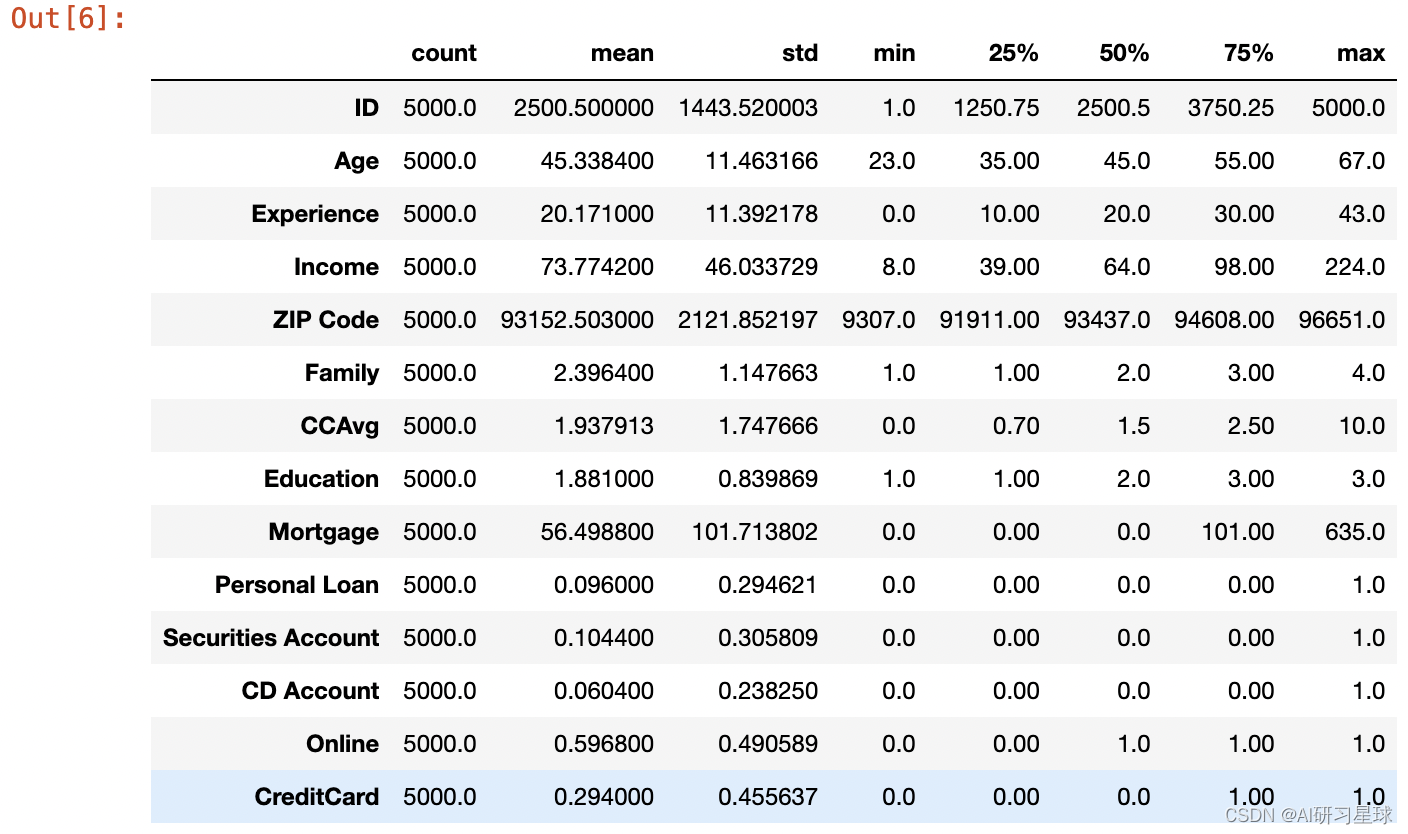
Task: Click the 'Experience' row label
Action: (315, 214)
